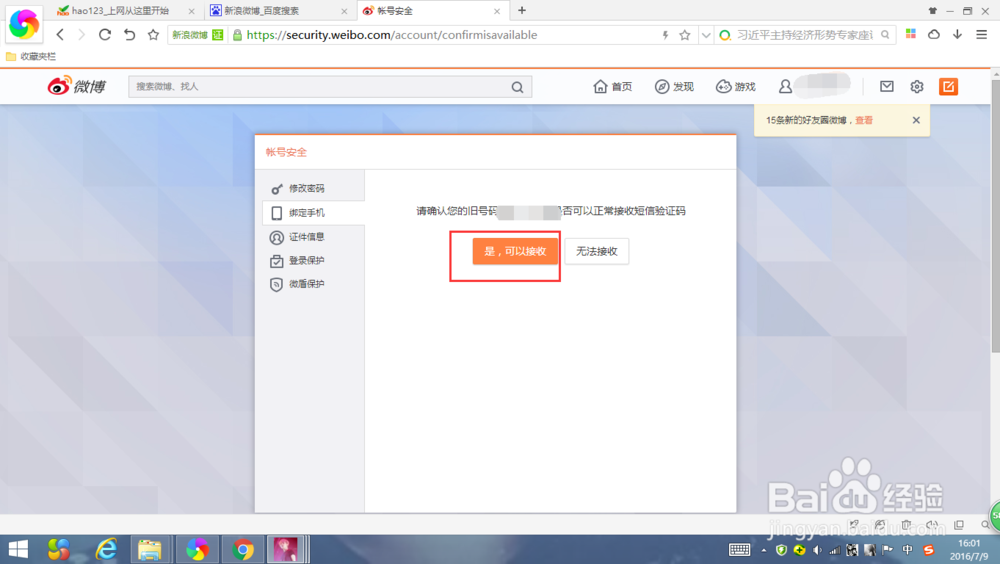The width and height of the screenshot is (1000, 564).
Task: Open the downloads arrow icon
Action: pyautogui.click(x=957, y=34)
